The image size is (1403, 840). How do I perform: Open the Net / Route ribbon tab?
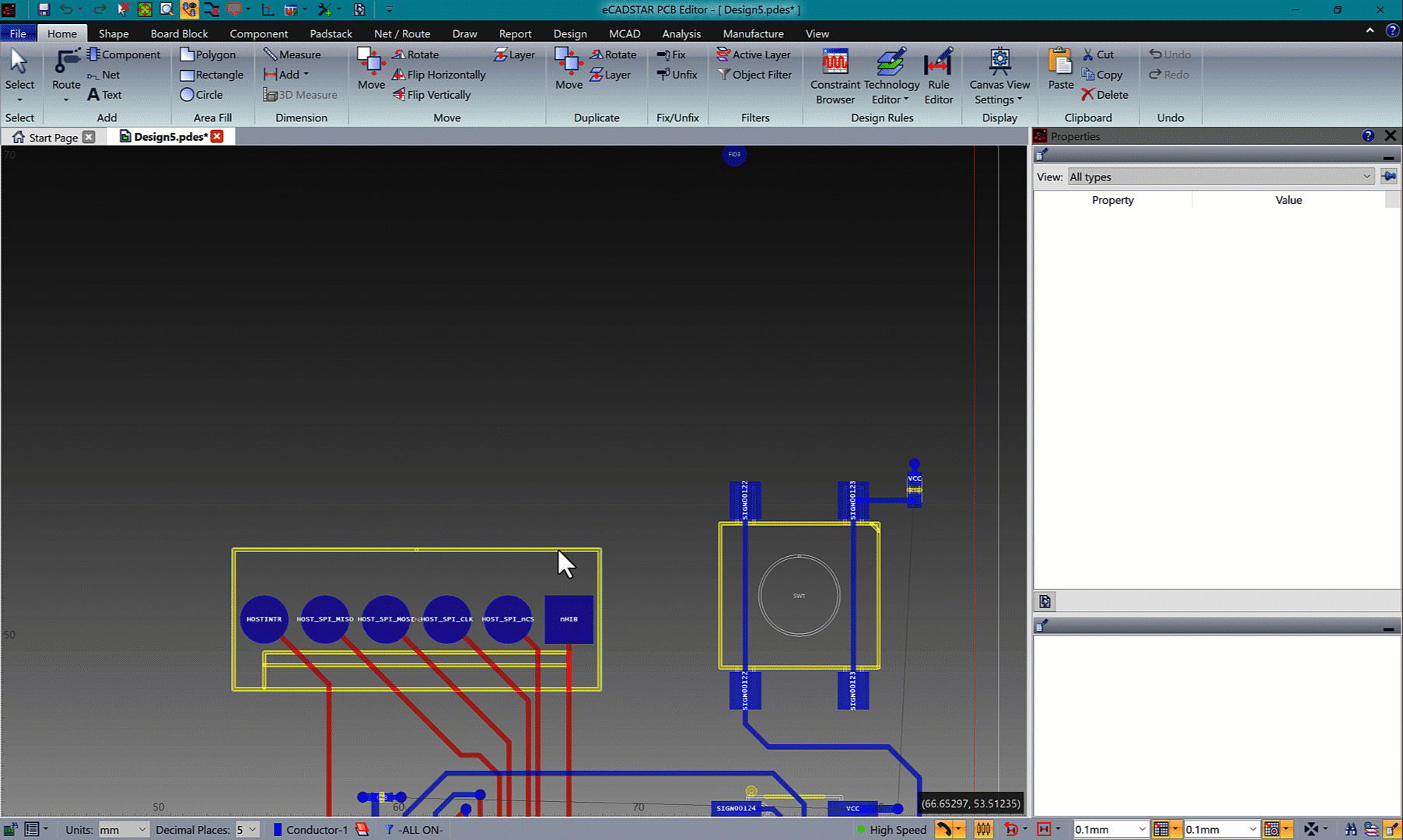402,33
